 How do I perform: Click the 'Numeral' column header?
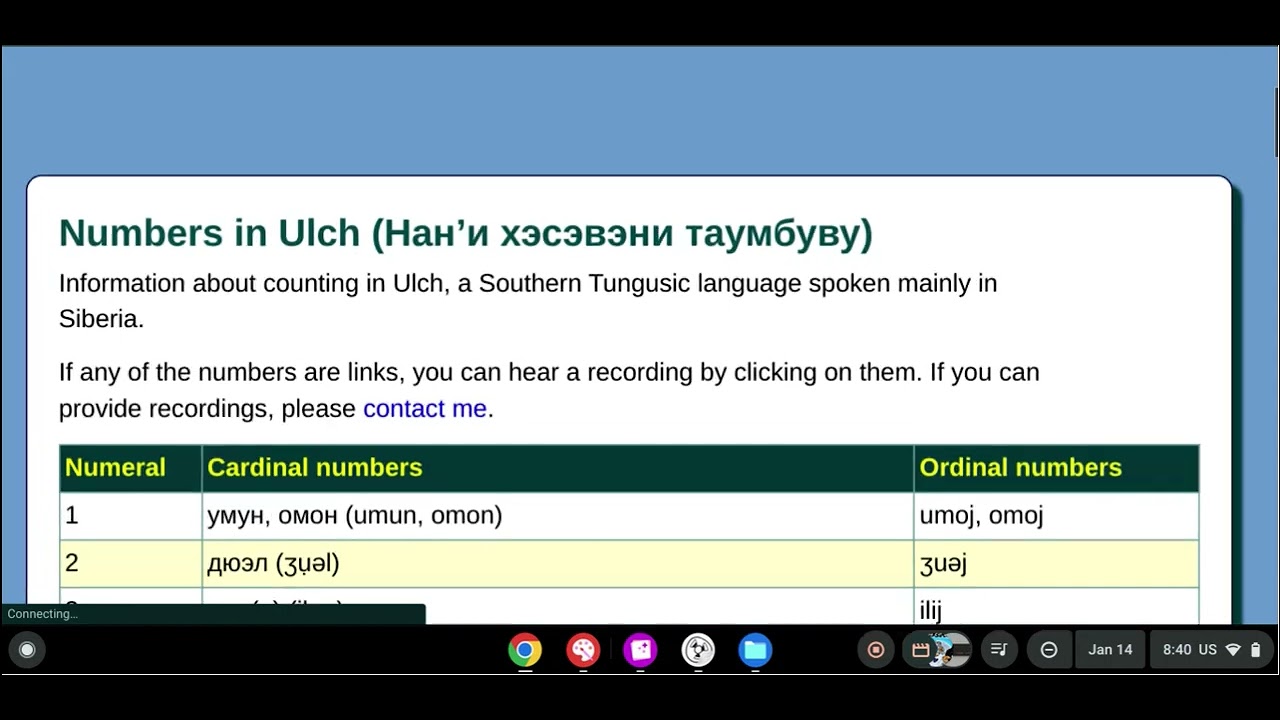(131, 468)
